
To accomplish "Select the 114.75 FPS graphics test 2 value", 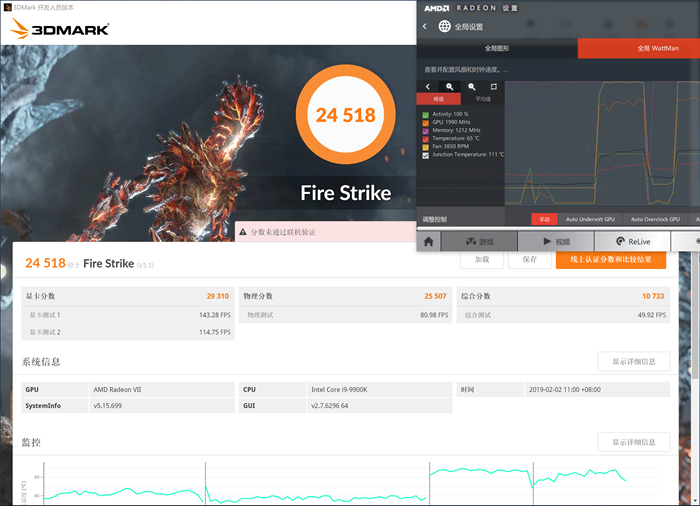I will 215,332.
